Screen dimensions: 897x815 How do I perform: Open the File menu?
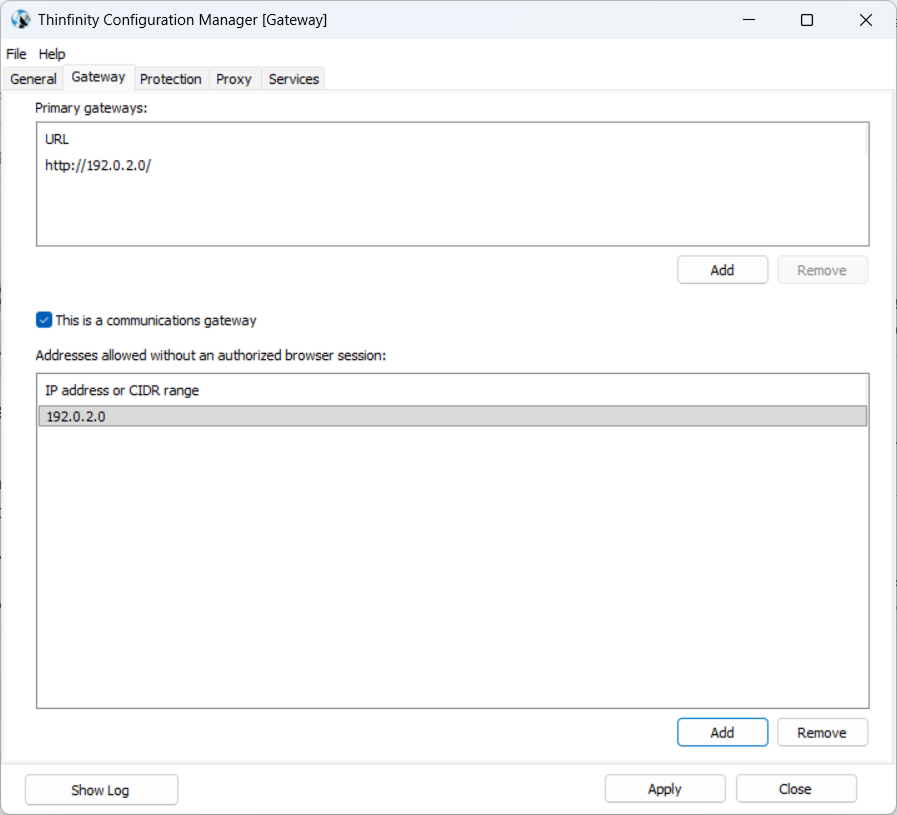16,54
